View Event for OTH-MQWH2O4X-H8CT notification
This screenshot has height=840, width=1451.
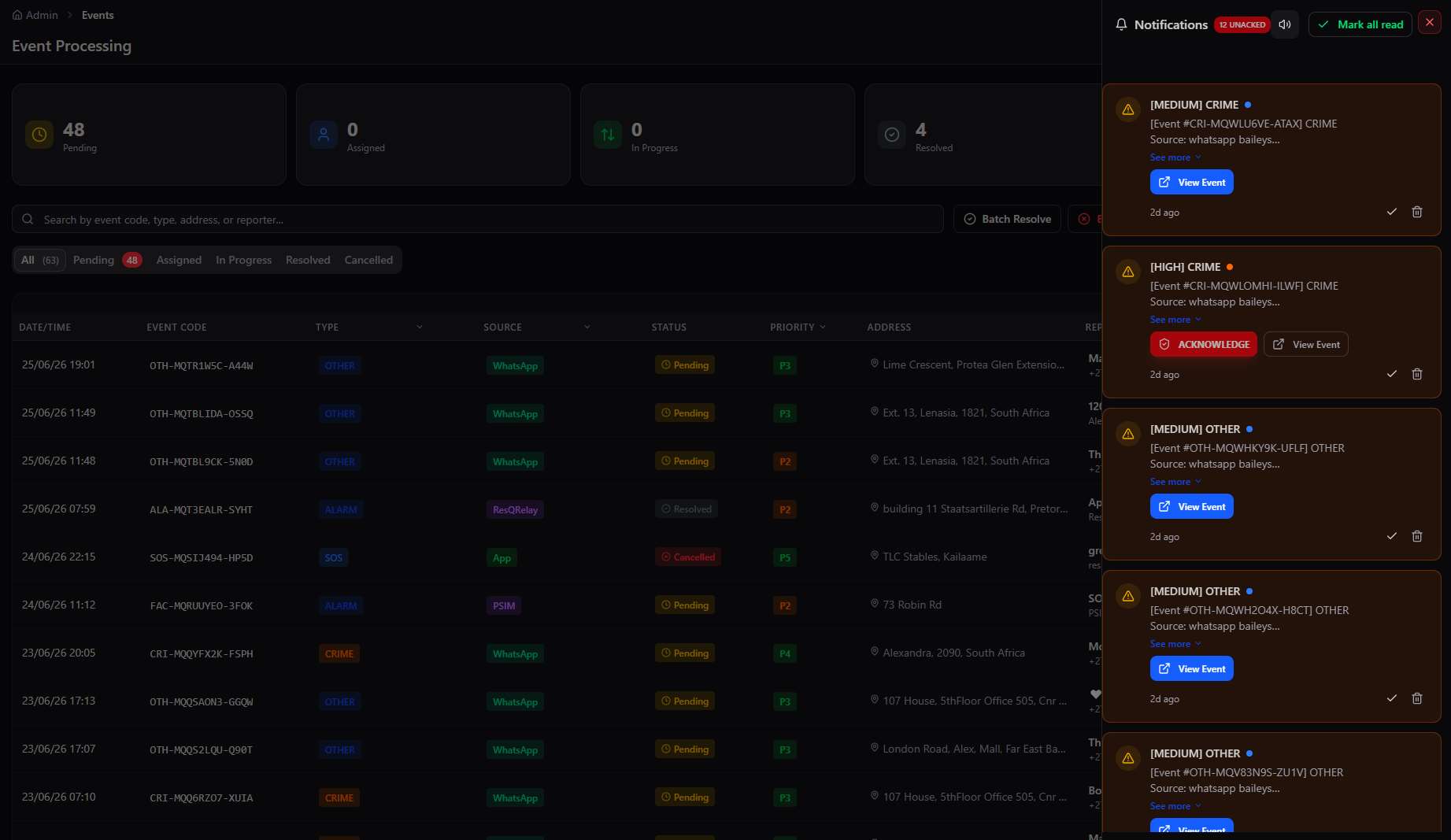pyautogui.click(x=1192, y=668)
